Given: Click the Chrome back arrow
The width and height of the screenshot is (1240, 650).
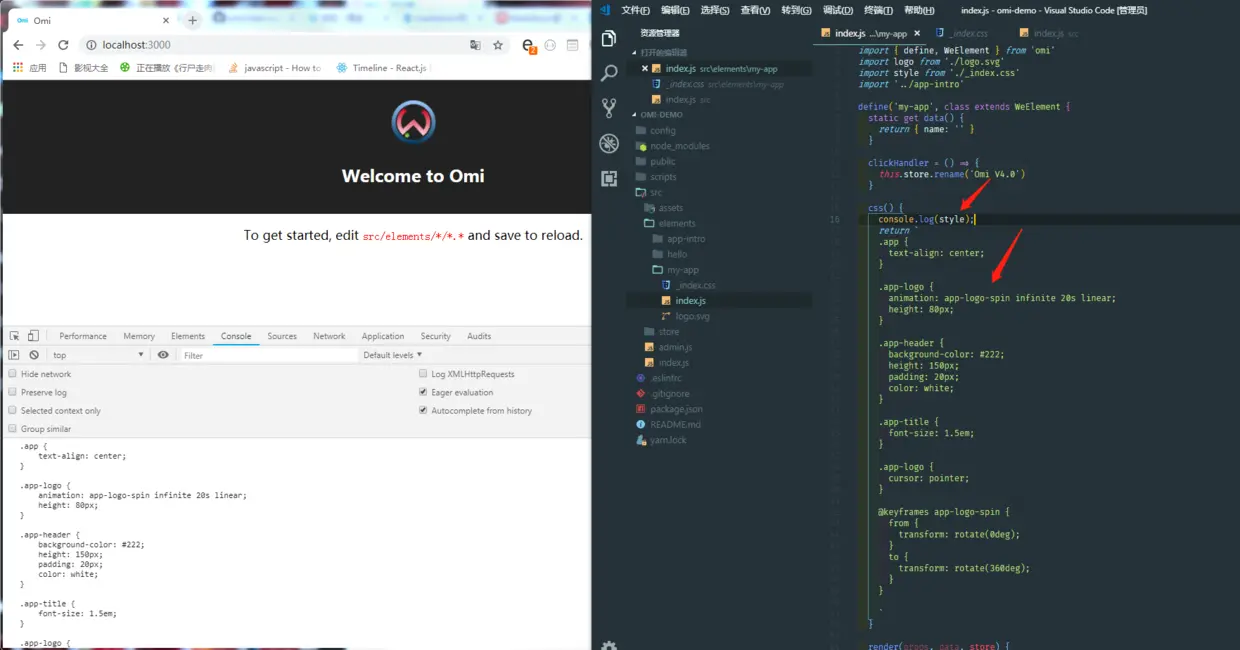Looking at the screenshot, I should point(18,45).
